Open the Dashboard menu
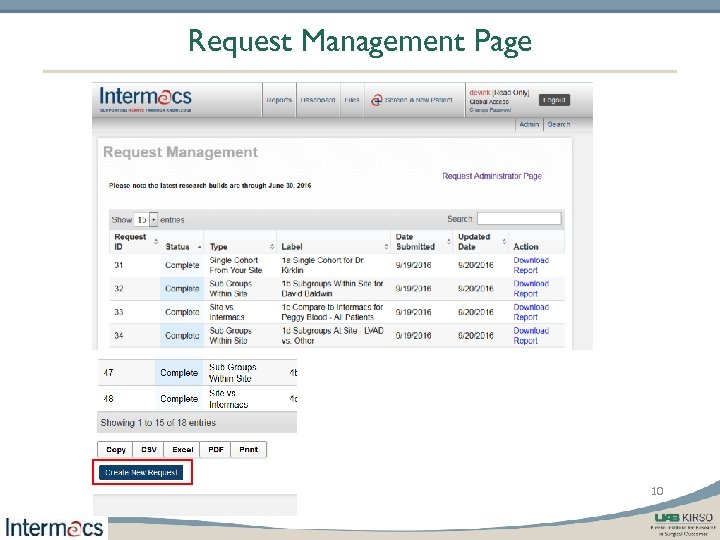Screen dimensions: 720x540 click(318, 100)
